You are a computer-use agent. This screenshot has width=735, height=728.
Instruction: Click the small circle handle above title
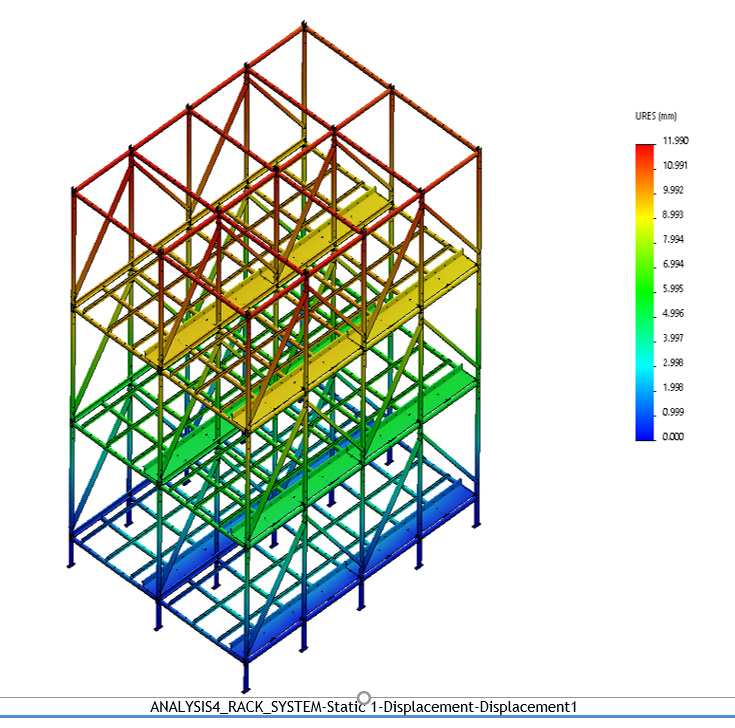click(x=364, y=697)
